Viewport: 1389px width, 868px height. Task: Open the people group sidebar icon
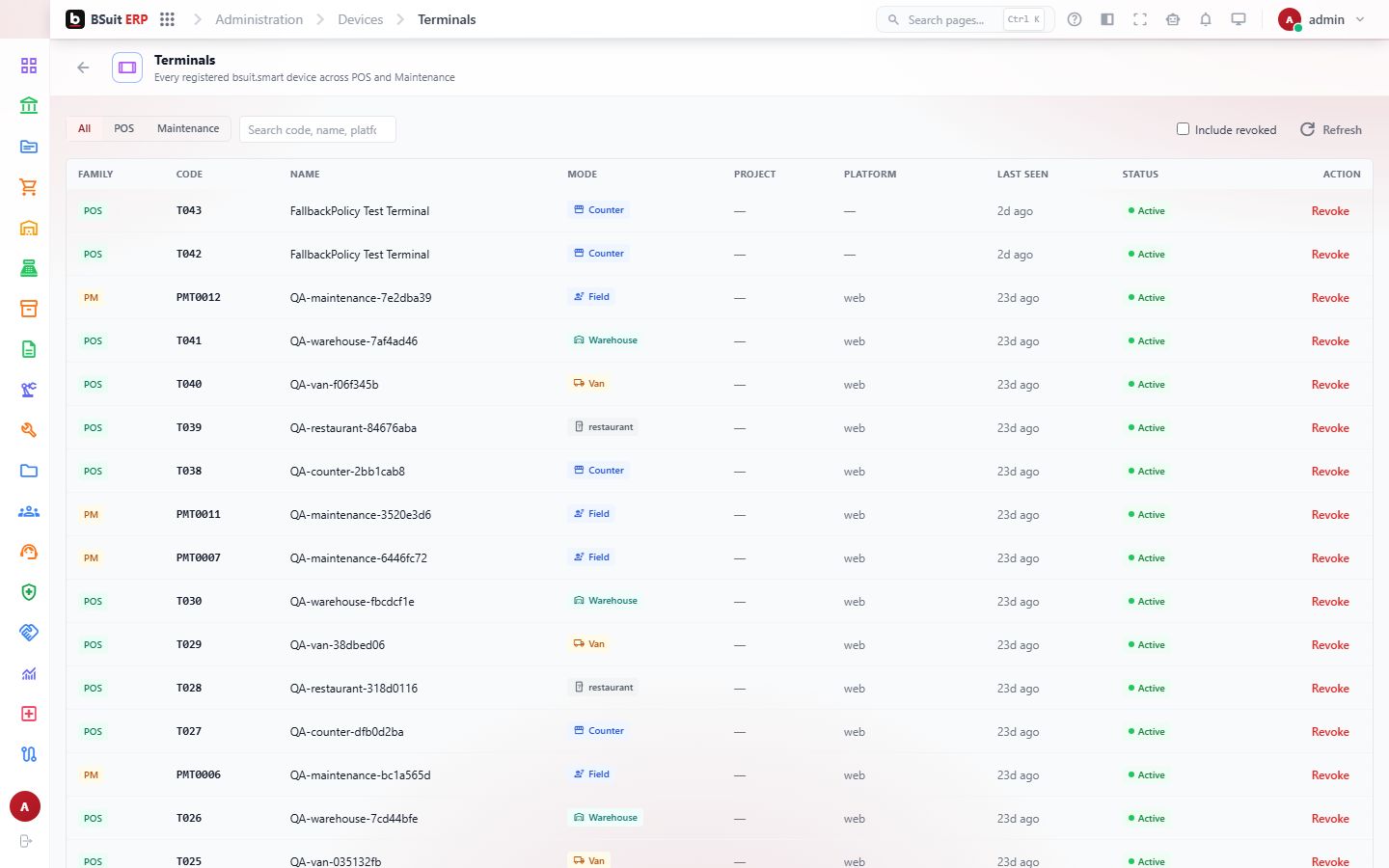click(x=29, y=511)
